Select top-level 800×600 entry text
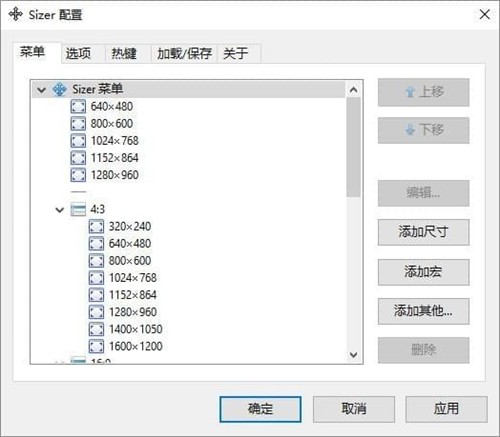 [112, 124]
